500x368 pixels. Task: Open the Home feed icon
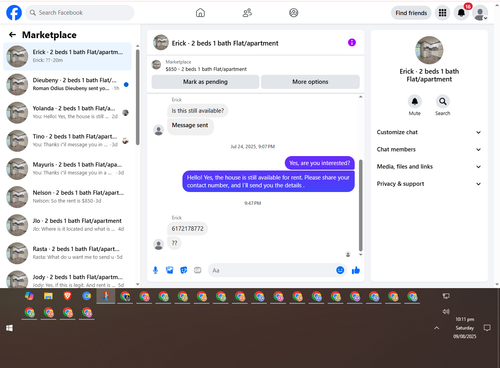coord(200,13)
